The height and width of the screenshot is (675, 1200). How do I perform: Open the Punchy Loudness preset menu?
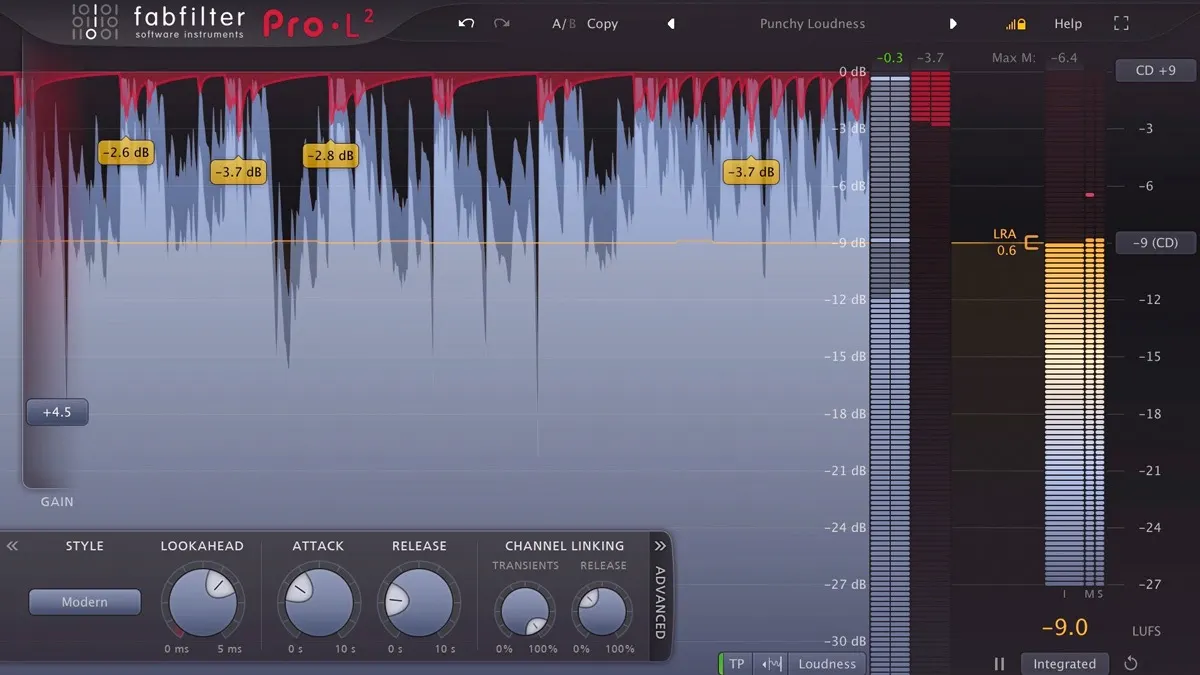(812, 23)
